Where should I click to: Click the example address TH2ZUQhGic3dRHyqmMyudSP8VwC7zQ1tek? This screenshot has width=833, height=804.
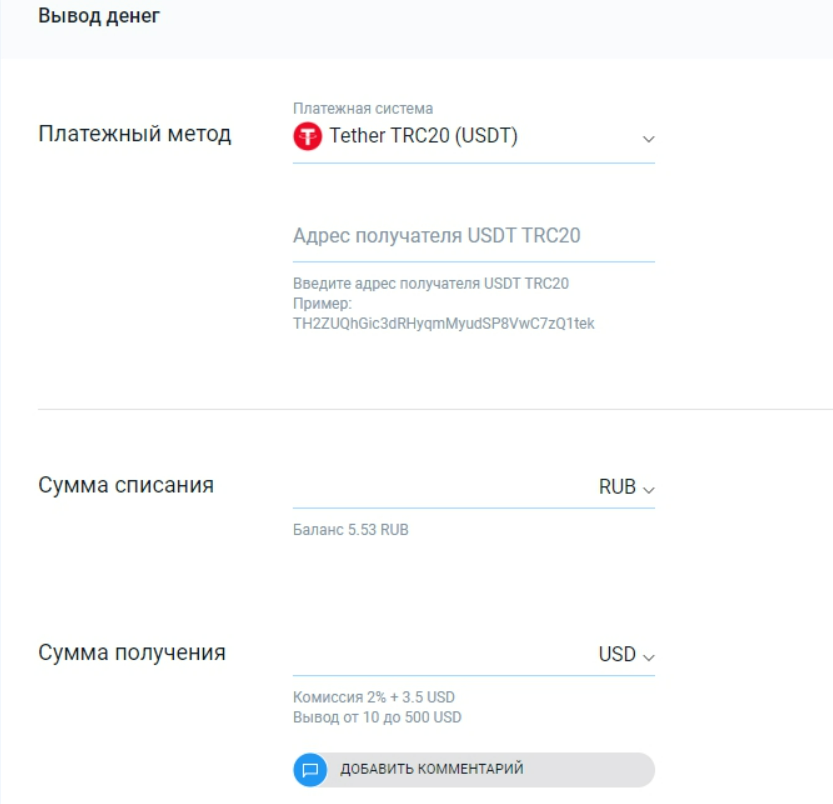pos(444,323)
